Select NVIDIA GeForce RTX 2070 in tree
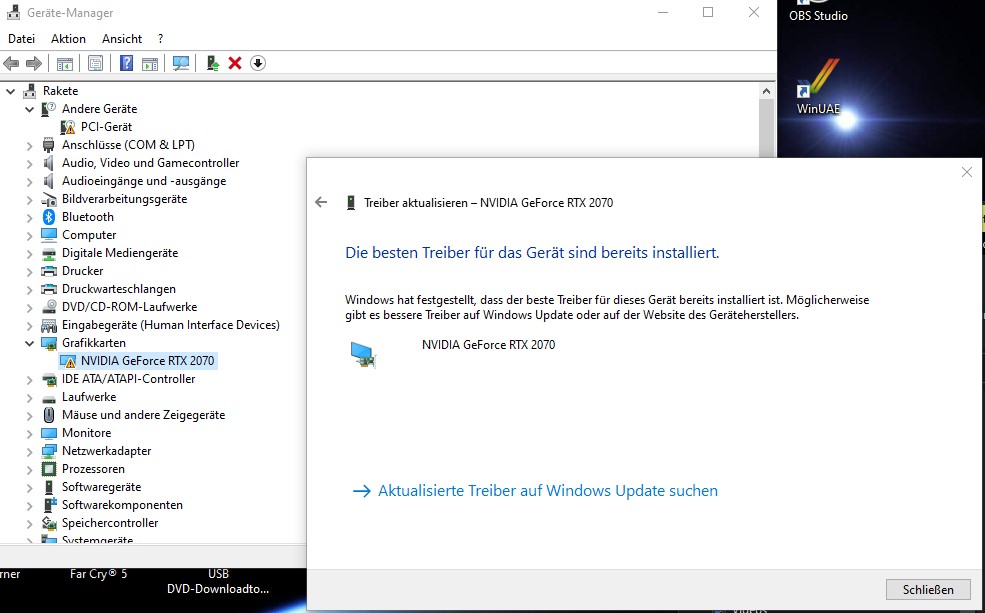 coord(147,361)
